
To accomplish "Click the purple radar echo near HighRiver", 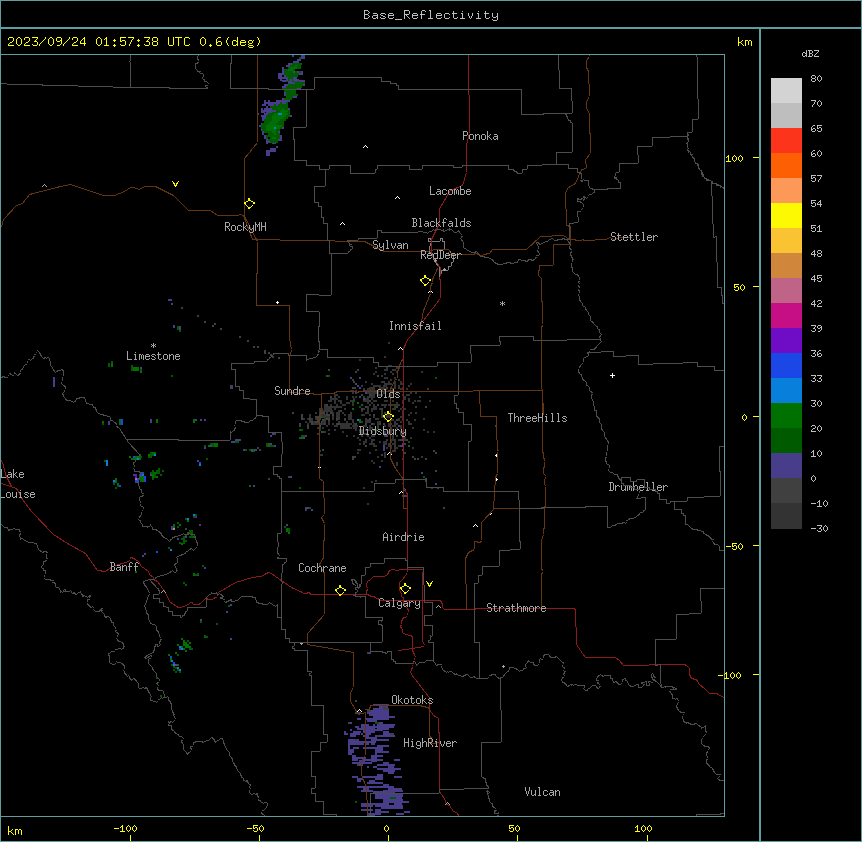I will click(377, 761).
